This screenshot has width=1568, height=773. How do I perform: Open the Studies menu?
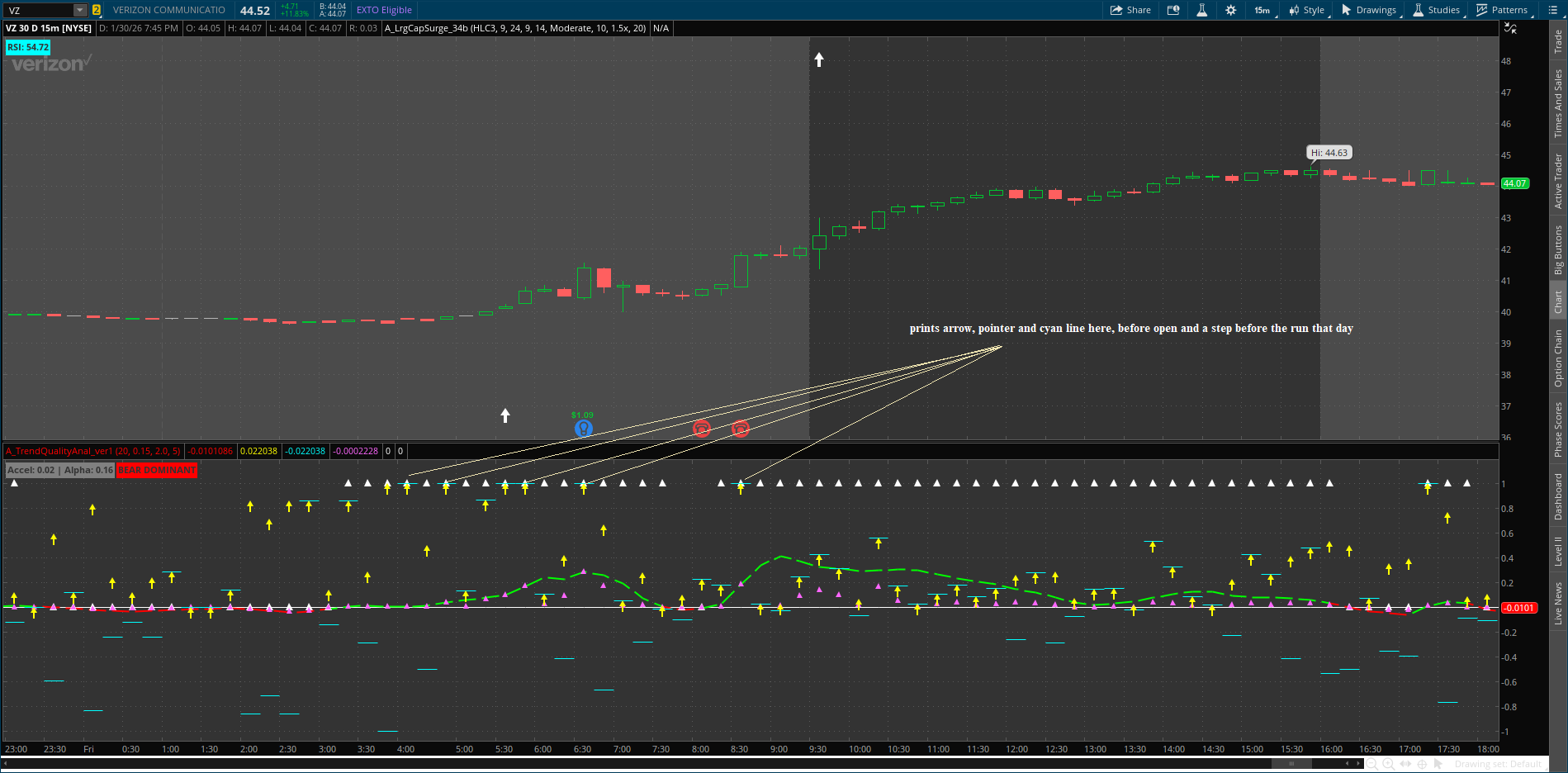point(1436,10)
